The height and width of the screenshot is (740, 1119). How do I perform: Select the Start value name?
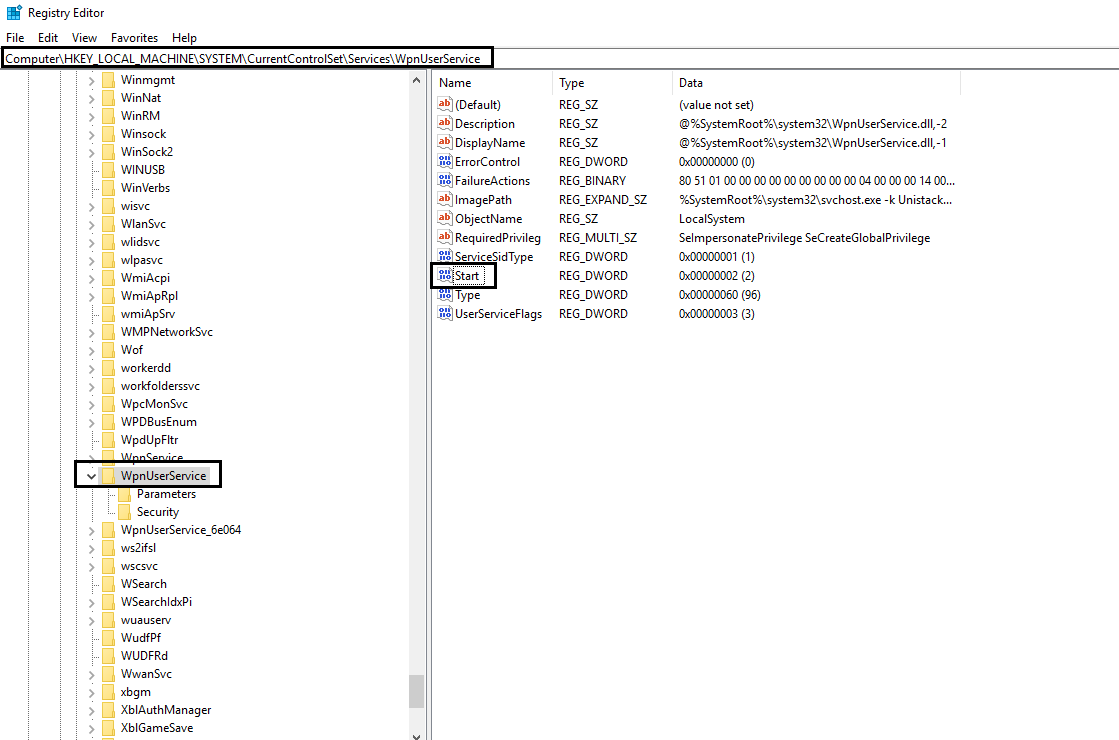point(467,275)
